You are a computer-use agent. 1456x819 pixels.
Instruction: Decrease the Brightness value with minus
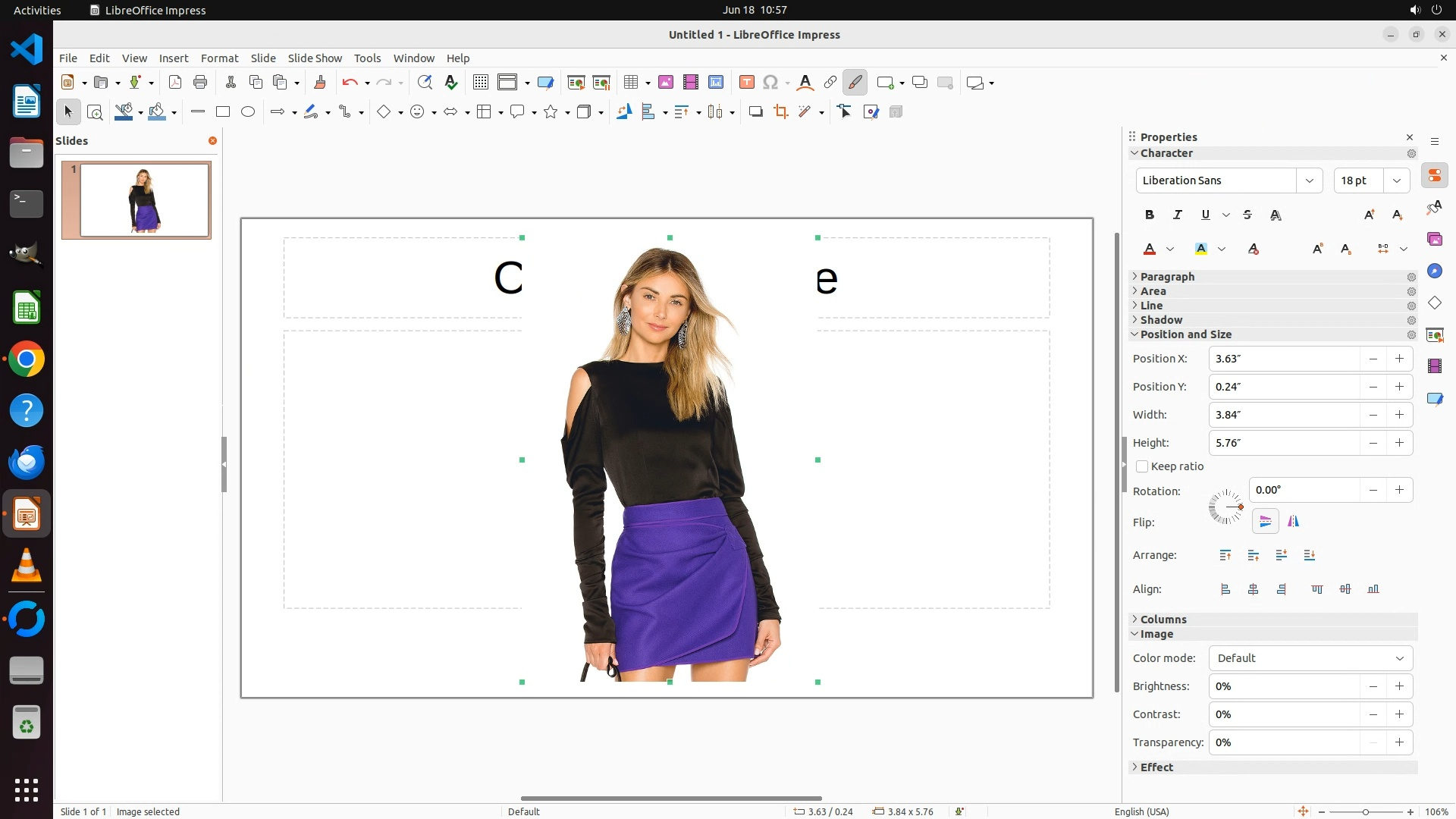coord(1373,686)
